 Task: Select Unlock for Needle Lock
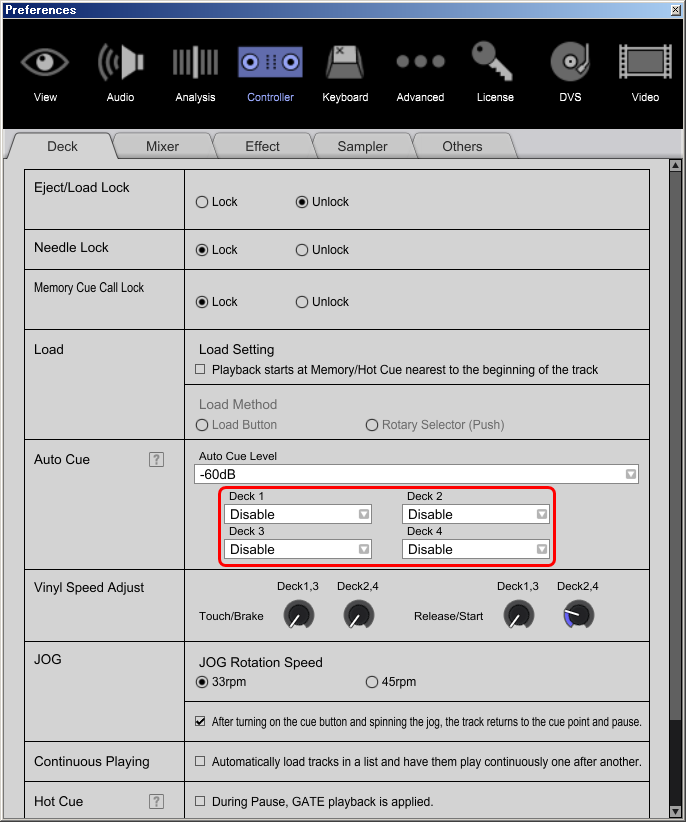(302, 250)
